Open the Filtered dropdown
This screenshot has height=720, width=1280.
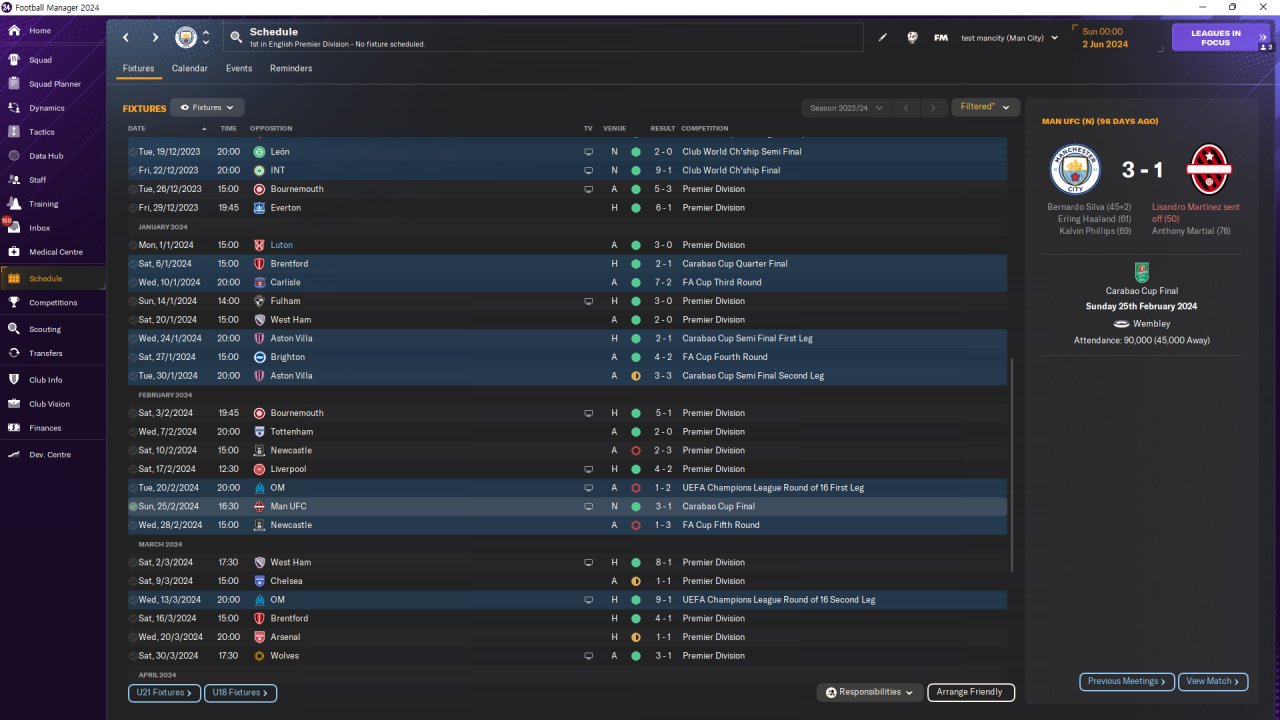[x=985, y=107]
